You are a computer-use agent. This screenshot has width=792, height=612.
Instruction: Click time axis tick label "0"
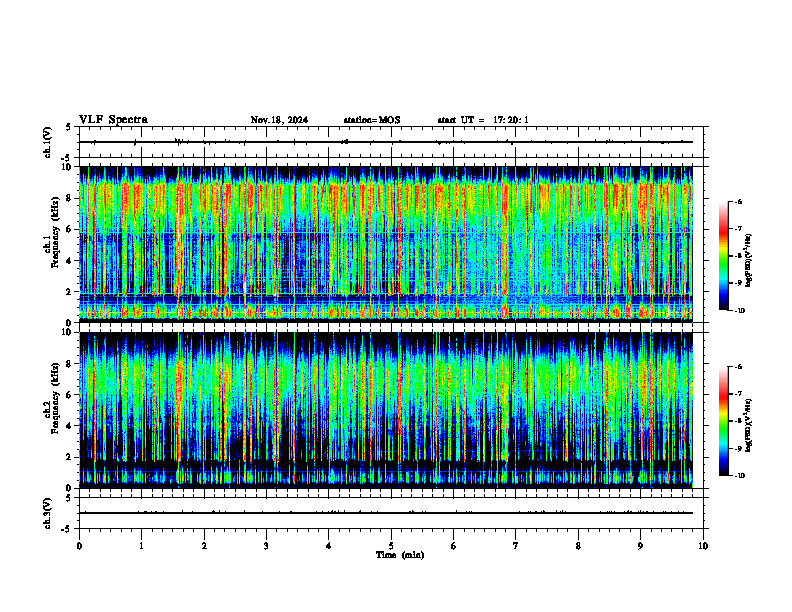pos(79,546)
